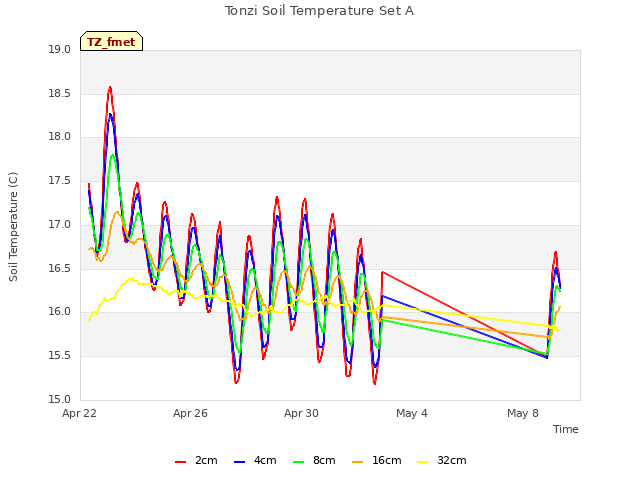Click the 15.5 y-axis tick label
Screen dimensions: 640x480
click(x=60, y=356)
